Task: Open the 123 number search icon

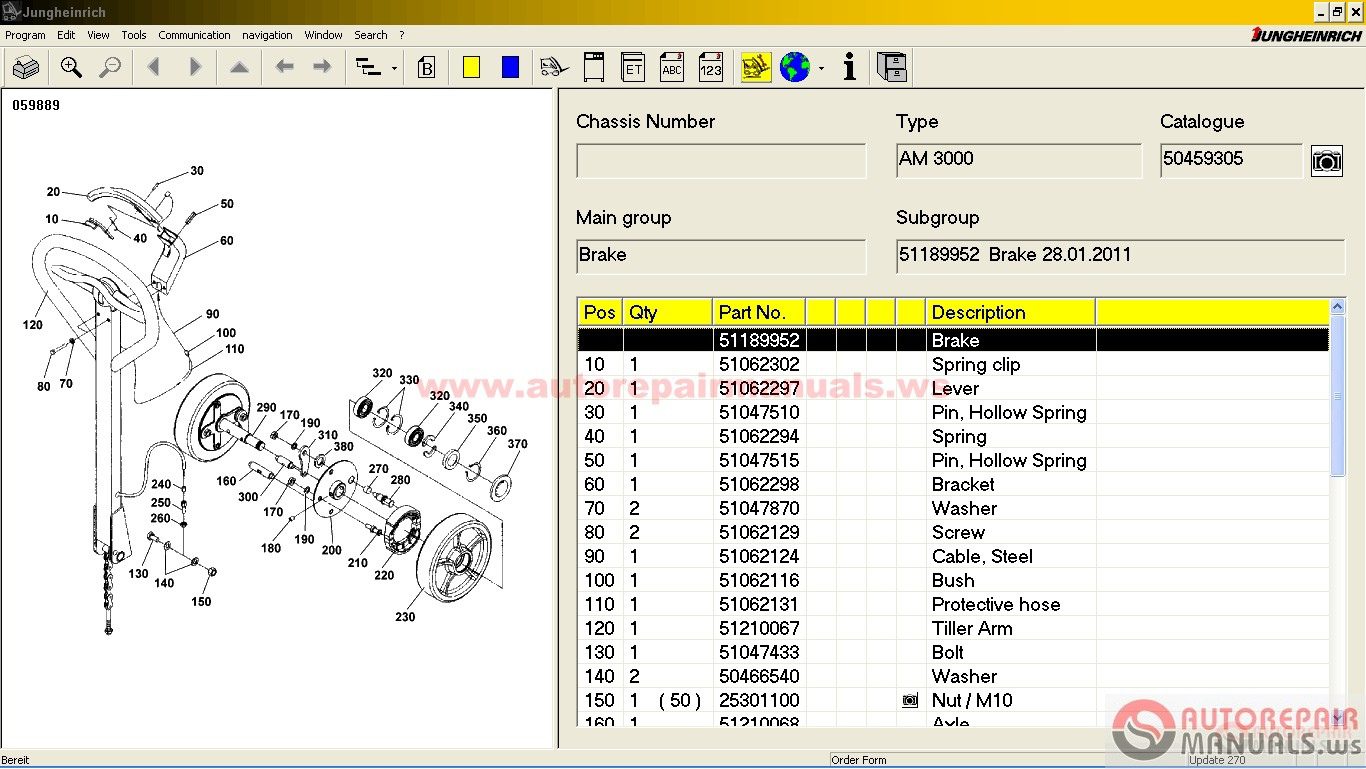Action: [711, 67]
